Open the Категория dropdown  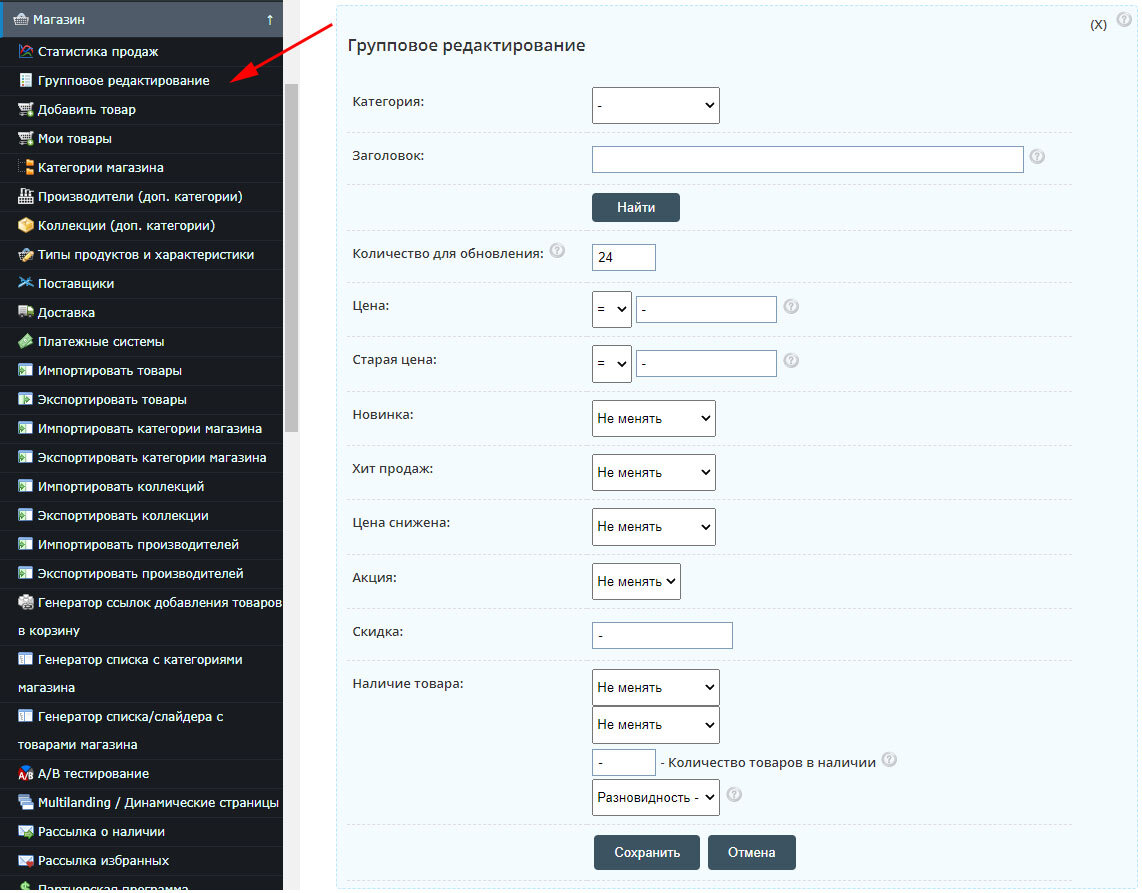(x=655, y=105)
